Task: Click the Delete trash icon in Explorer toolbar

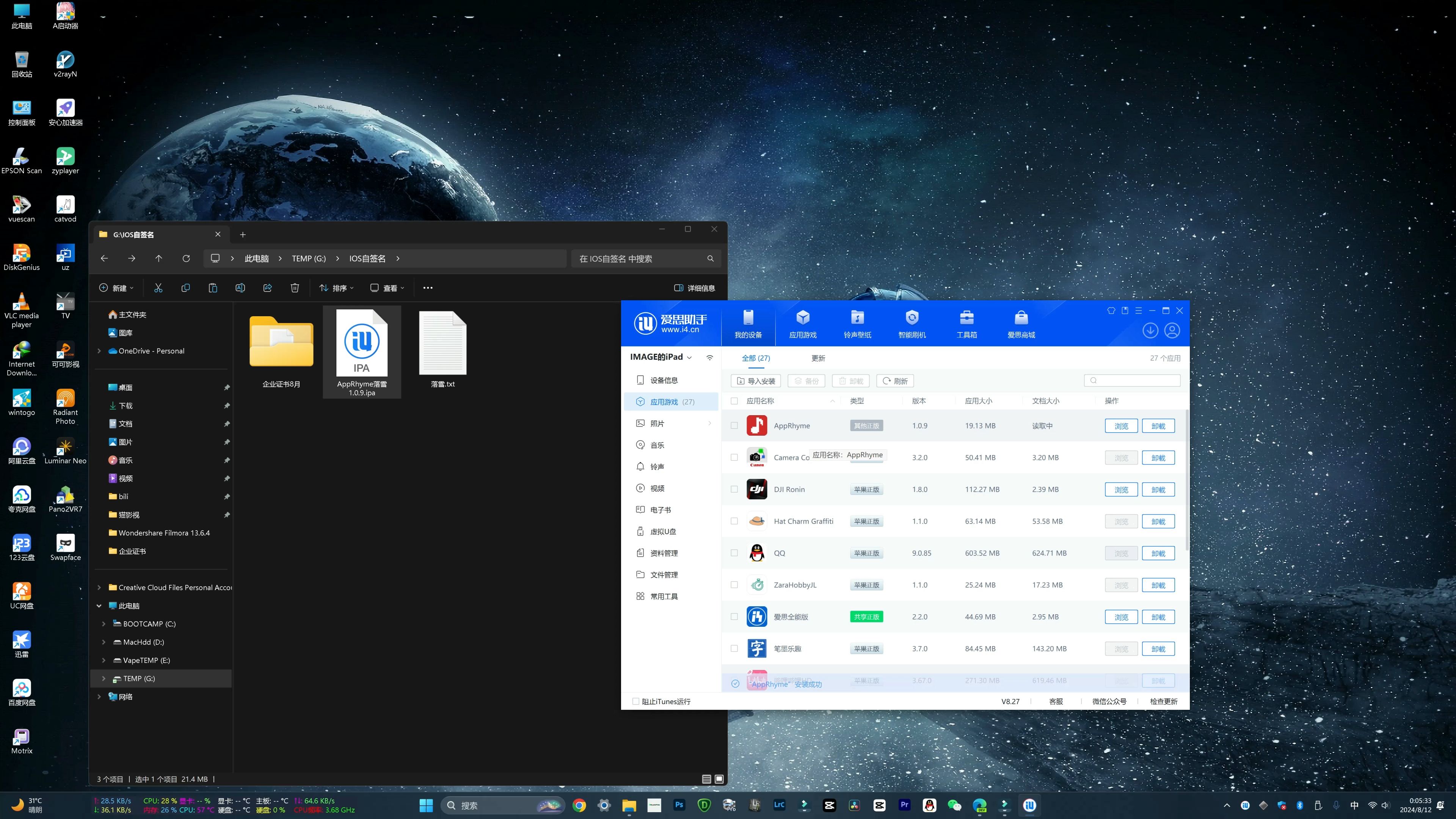Action: point(295,288)
